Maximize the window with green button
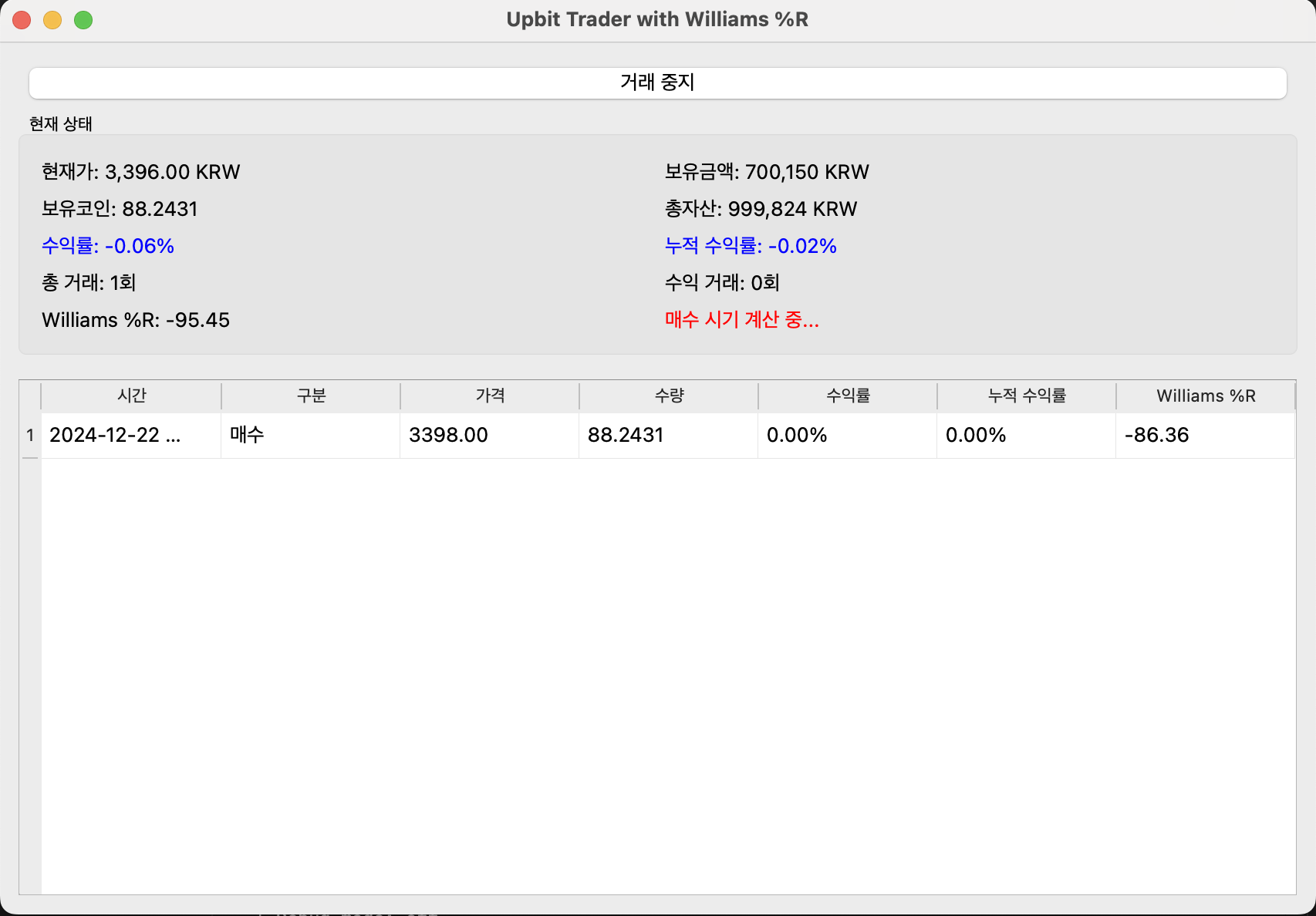The width and height of the screenshot is (1316, 916). (83, 20)
